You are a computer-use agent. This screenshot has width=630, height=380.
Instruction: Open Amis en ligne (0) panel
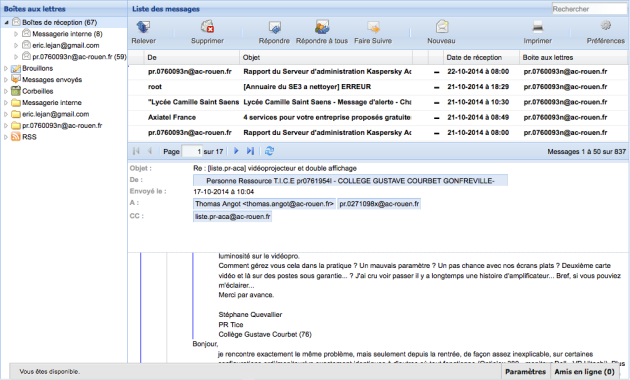(585, 372)
